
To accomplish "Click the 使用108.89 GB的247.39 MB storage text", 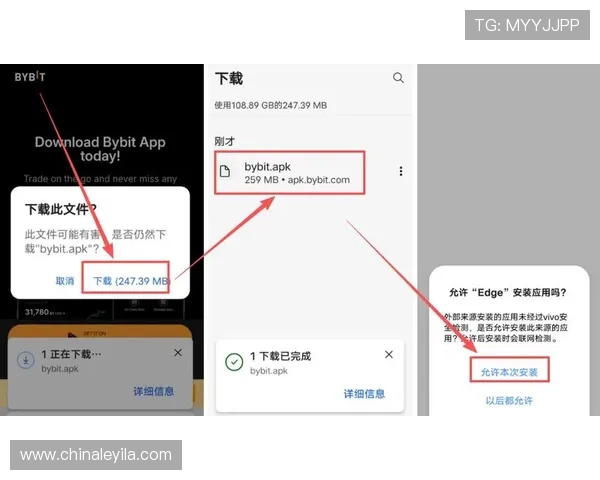I will [x=271, y=105].
